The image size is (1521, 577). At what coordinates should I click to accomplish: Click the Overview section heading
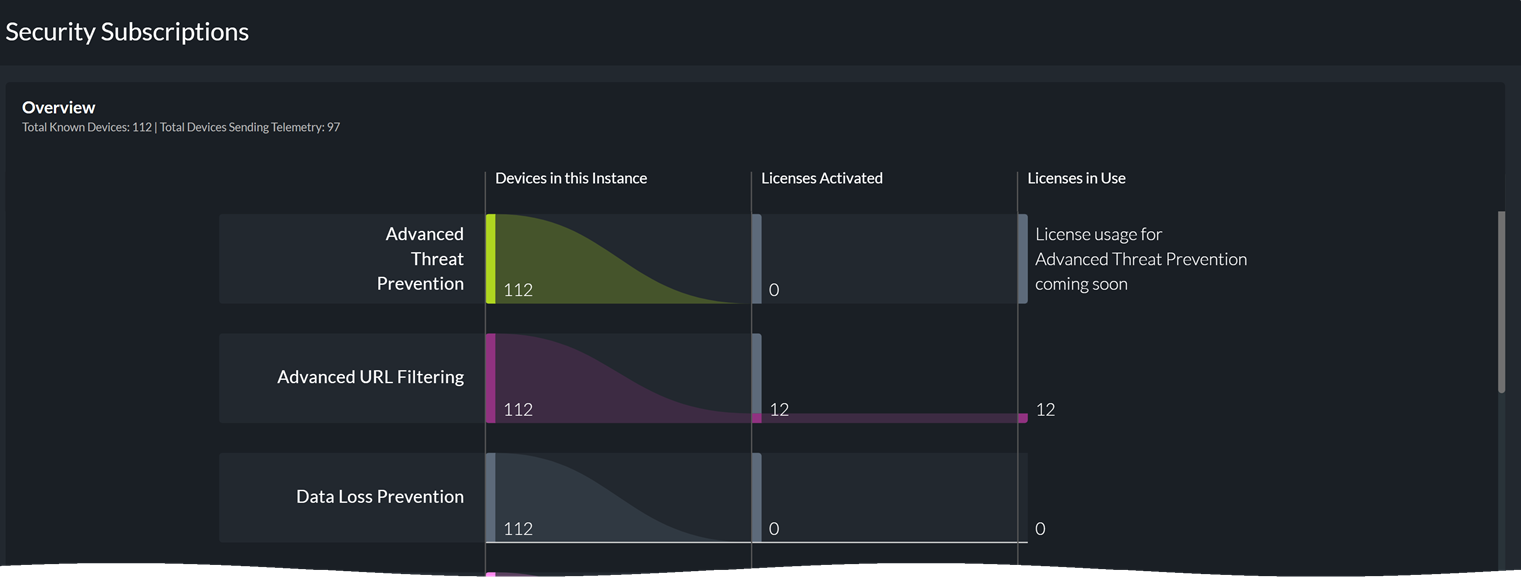pyautogui.click(x=59, y=107)
